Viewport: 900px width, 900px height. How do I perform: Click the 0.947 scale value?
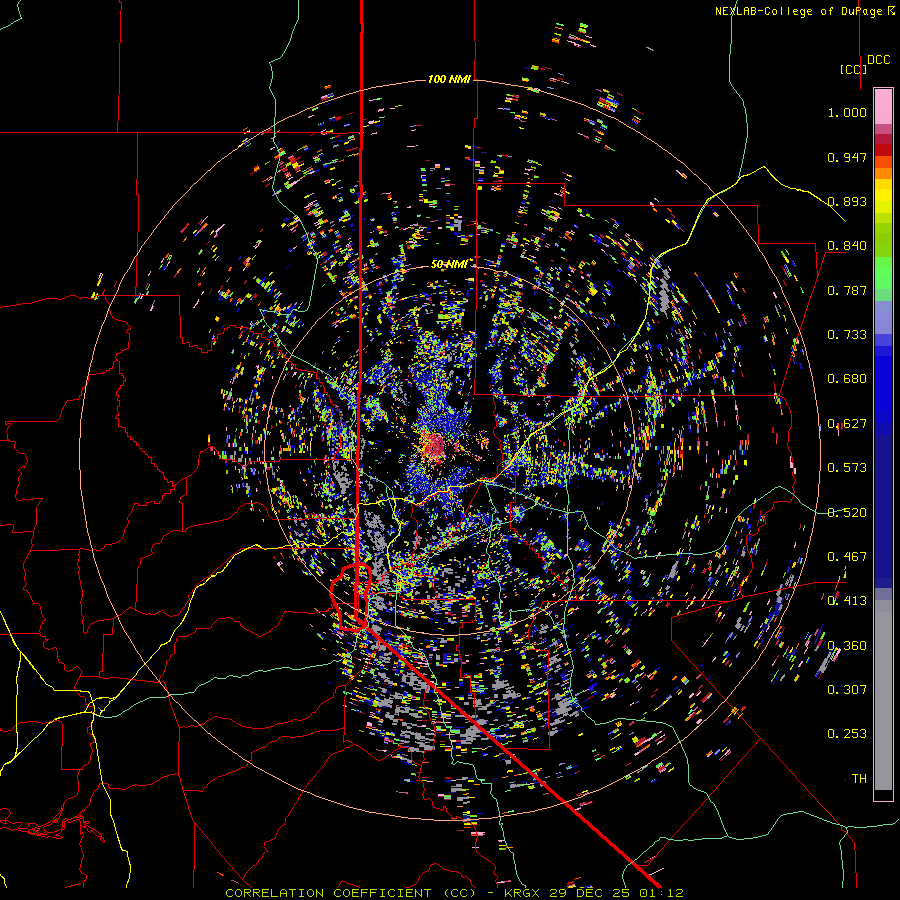coord(847,157)
